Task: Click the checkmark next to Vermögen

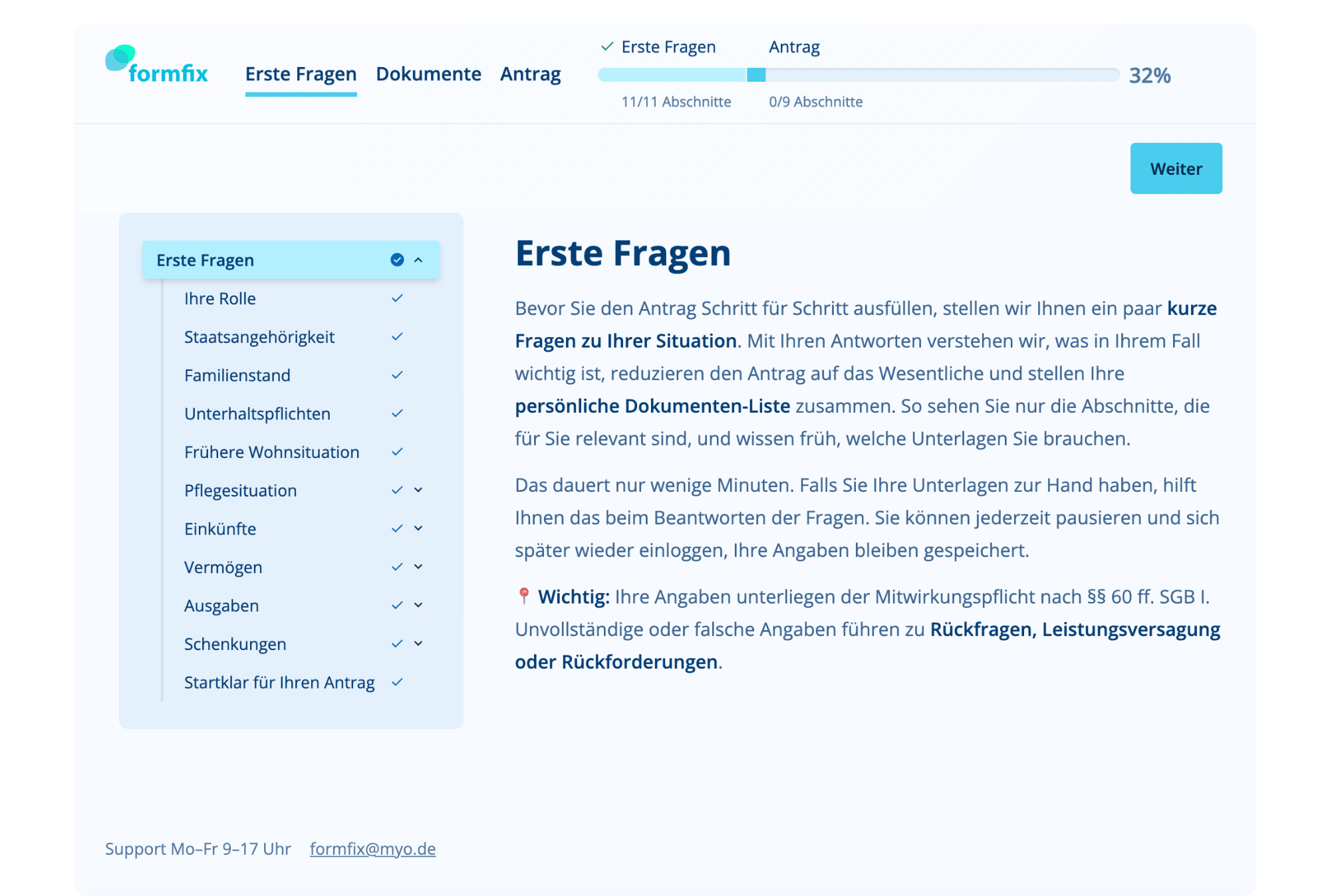Action: (397, 567)
